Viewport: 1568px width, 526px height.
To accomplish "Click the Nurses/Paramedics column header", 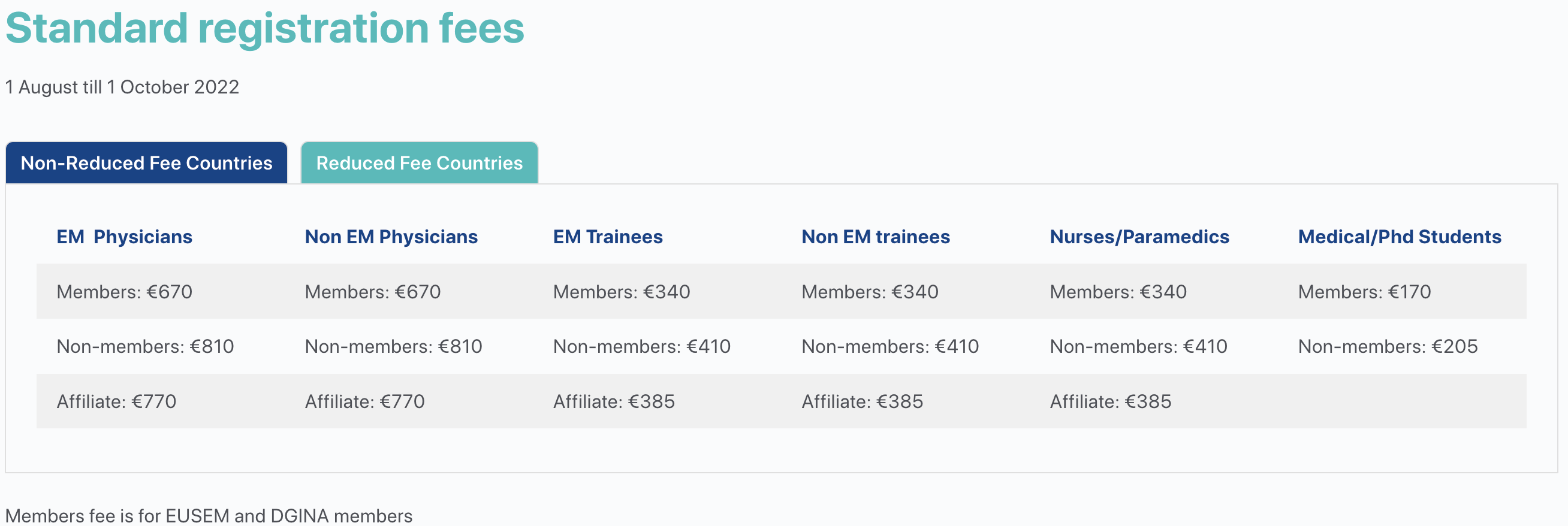I will click(1139, 237).
